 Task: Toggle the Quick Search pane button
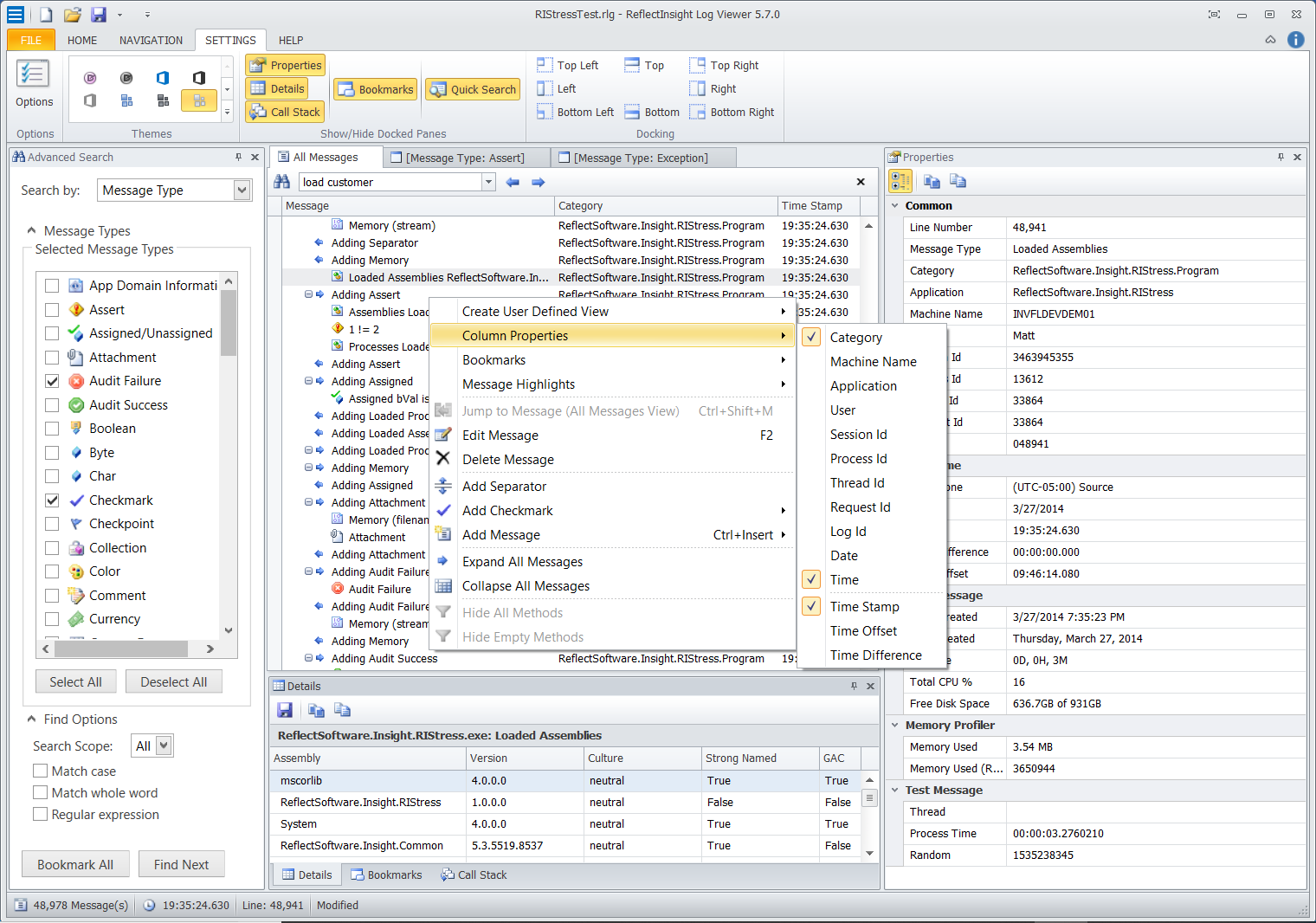(x=473, y=89)
